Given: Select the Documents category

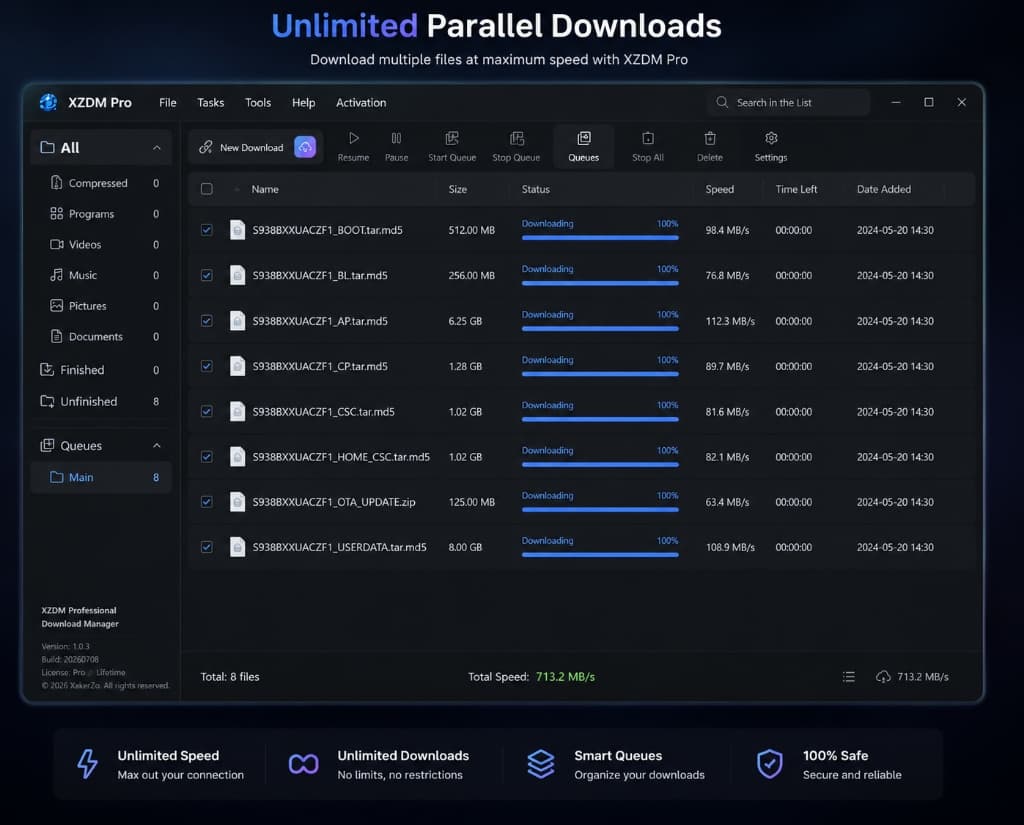Looking at the screenshot, I should [x=101, y=336].
